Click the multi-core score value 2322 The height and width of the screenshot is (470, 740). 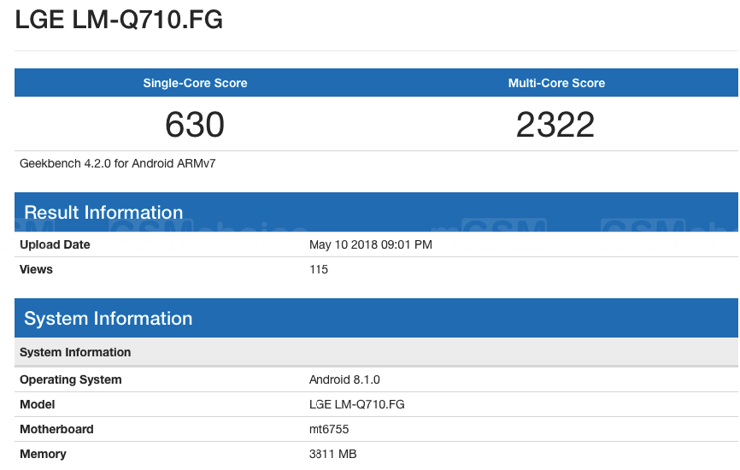(555, 125)
